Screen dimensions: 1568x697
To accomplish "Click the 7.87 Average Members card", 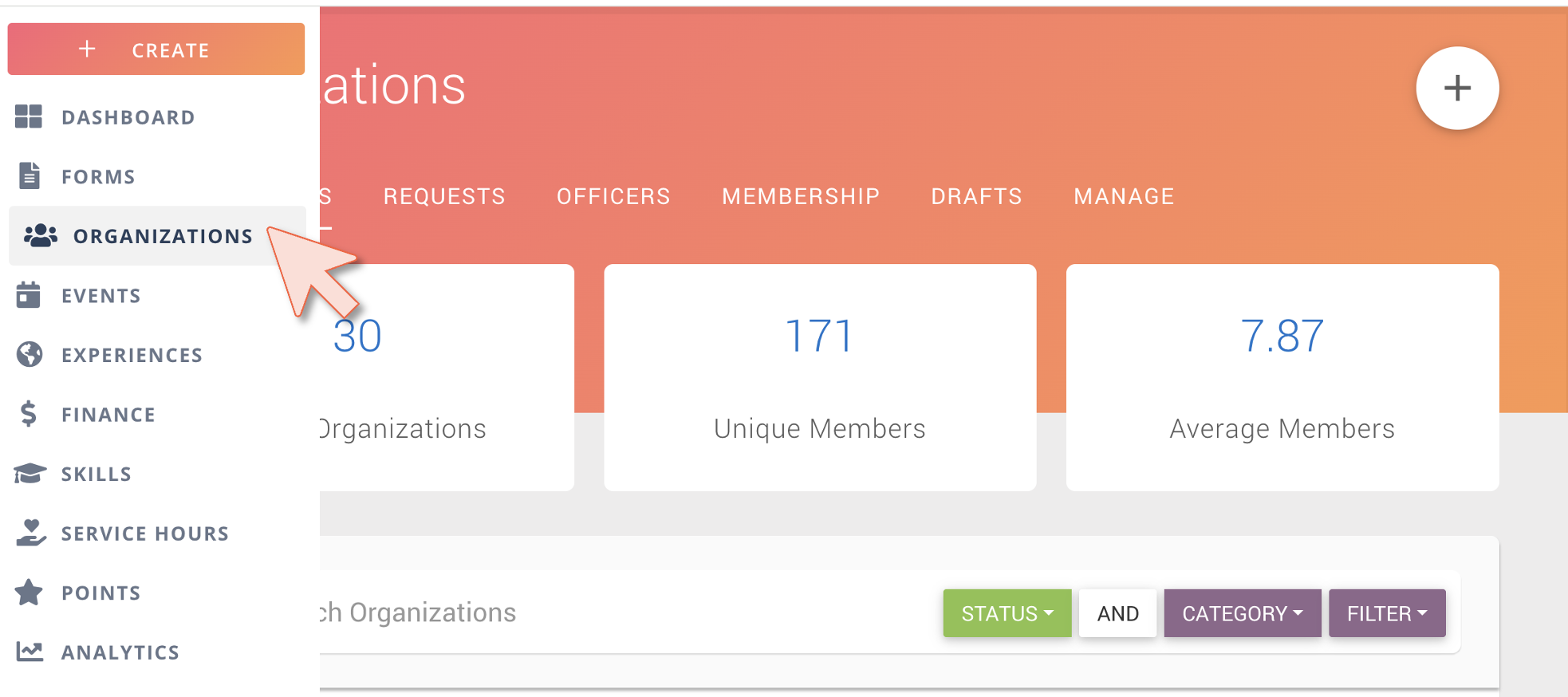I will (1282, 377).
